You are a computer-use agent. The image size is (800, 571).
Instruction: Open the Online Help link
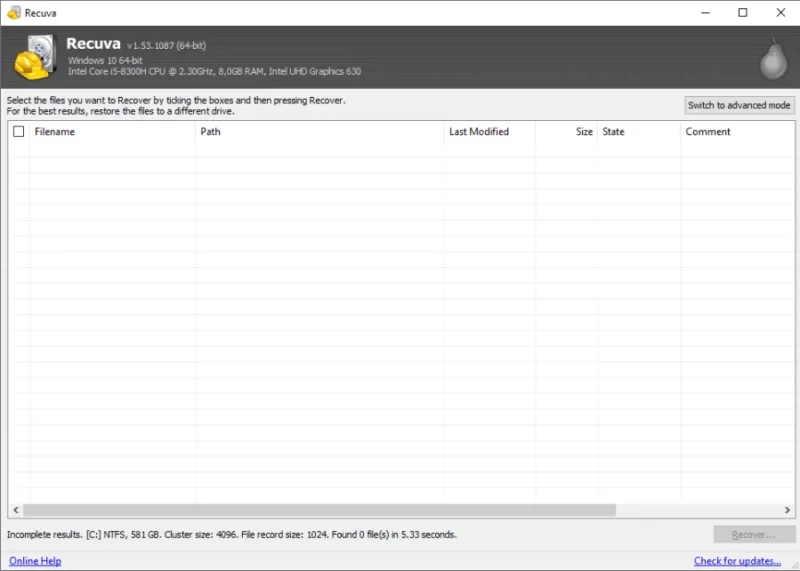(x=35, y=561)
